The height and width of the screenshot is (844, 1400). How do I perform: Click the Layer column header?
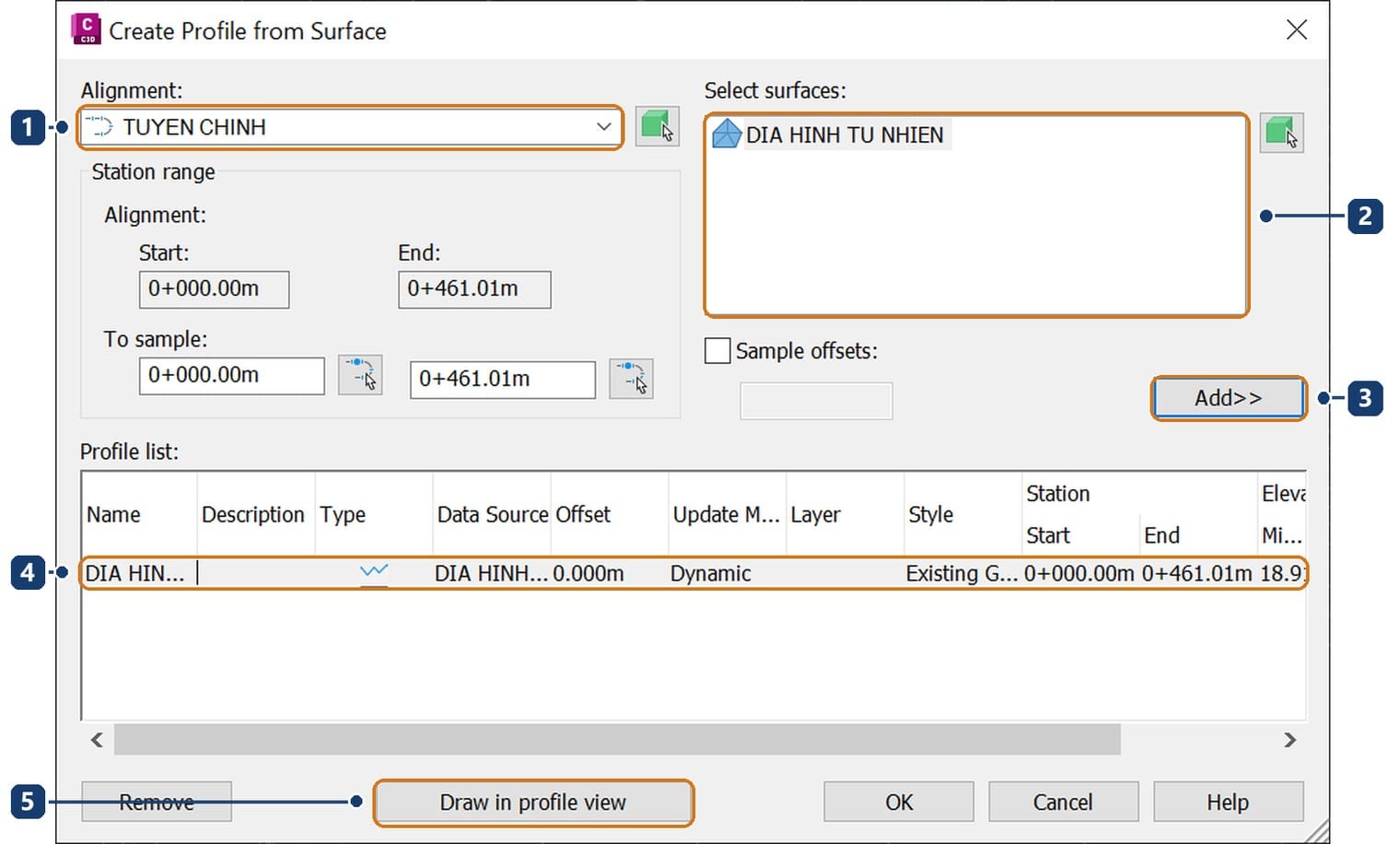(845, 514)
